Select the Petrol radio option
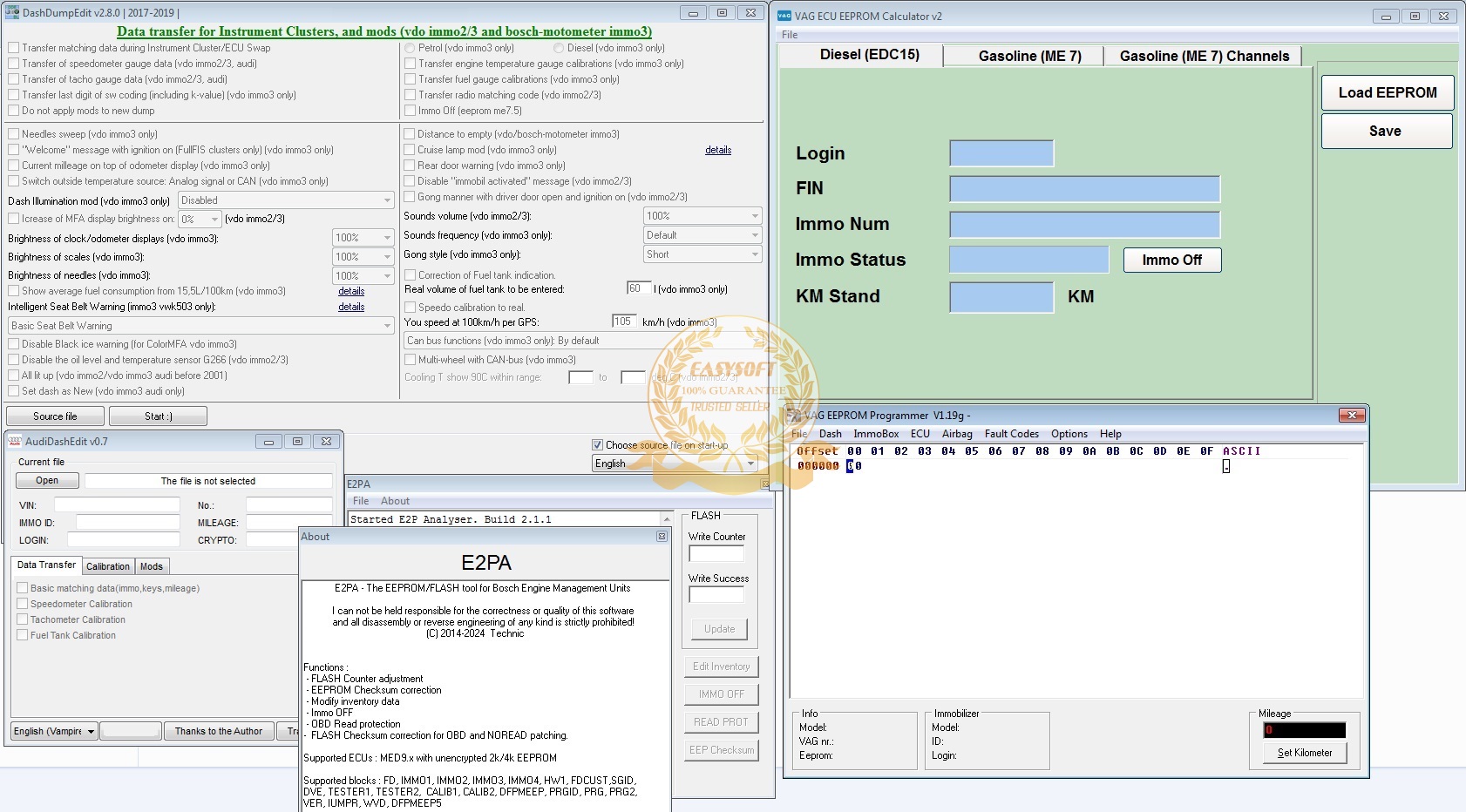Viewport: 1466px width, 812px height. [x=410, y=48]
